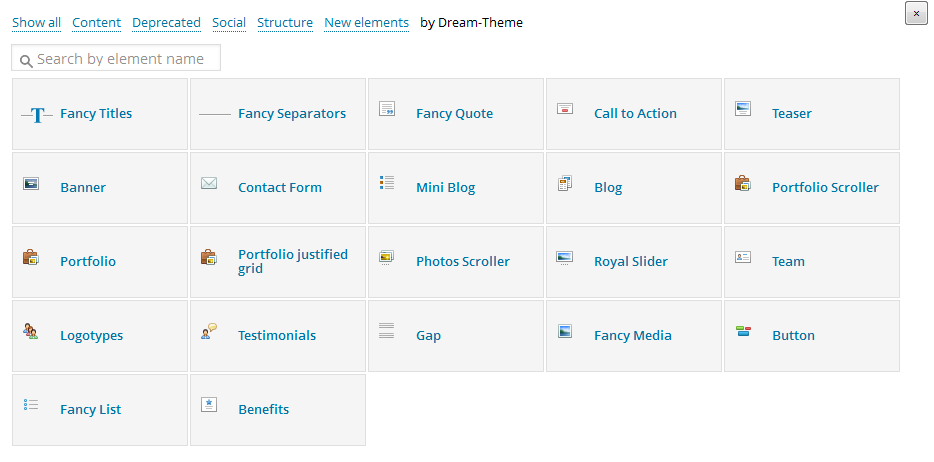This screenshot has width=934, height=462.
Task: Click the Benefits star icon
Action: coord(209,405)
